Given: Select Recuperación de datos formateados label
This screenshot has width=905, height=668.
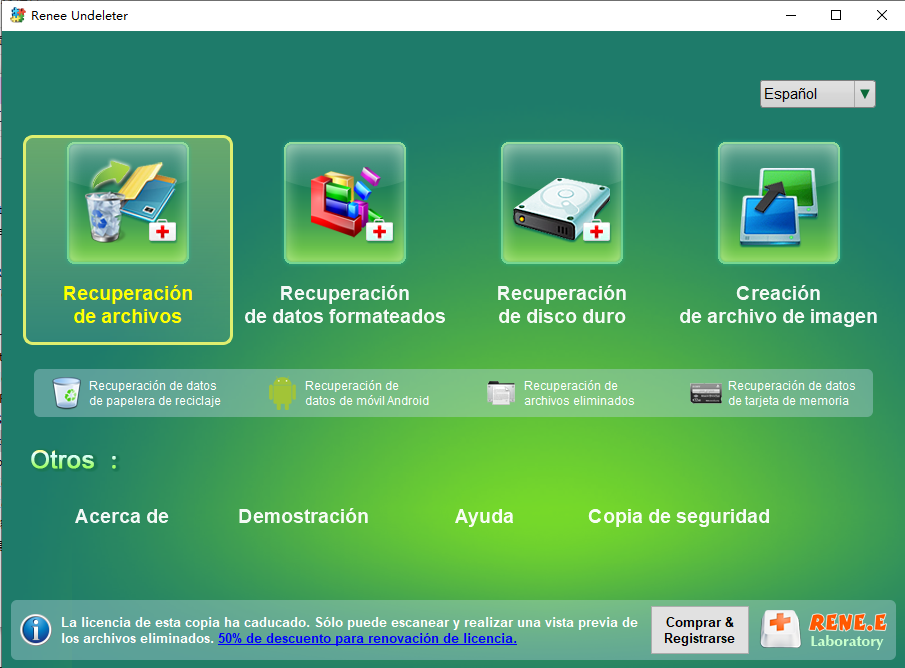Looking at the screenshot, I should coord(345,305).
